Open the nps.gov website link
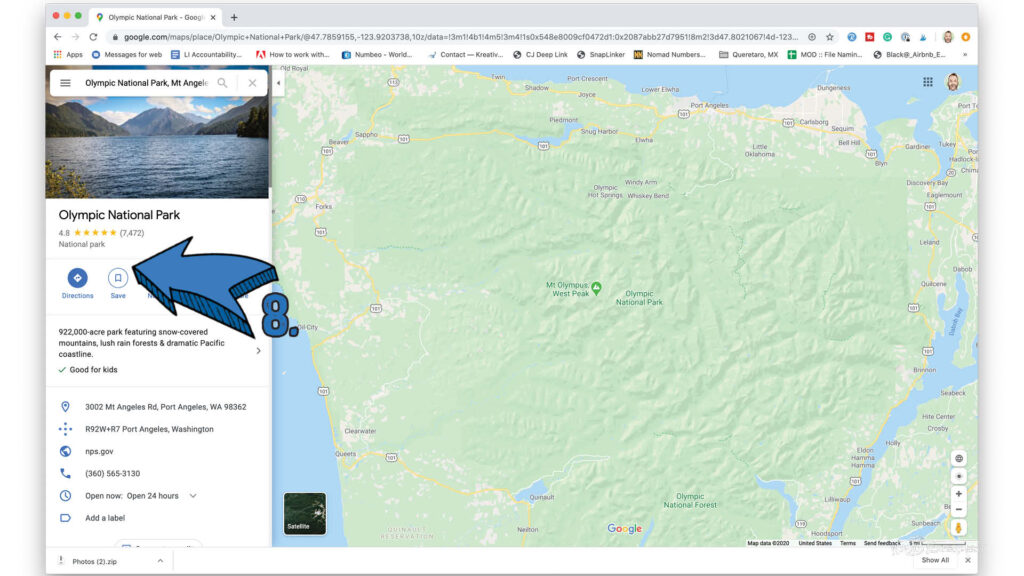This screenshot has height=576, width=1024. click(x=99, y=451)
